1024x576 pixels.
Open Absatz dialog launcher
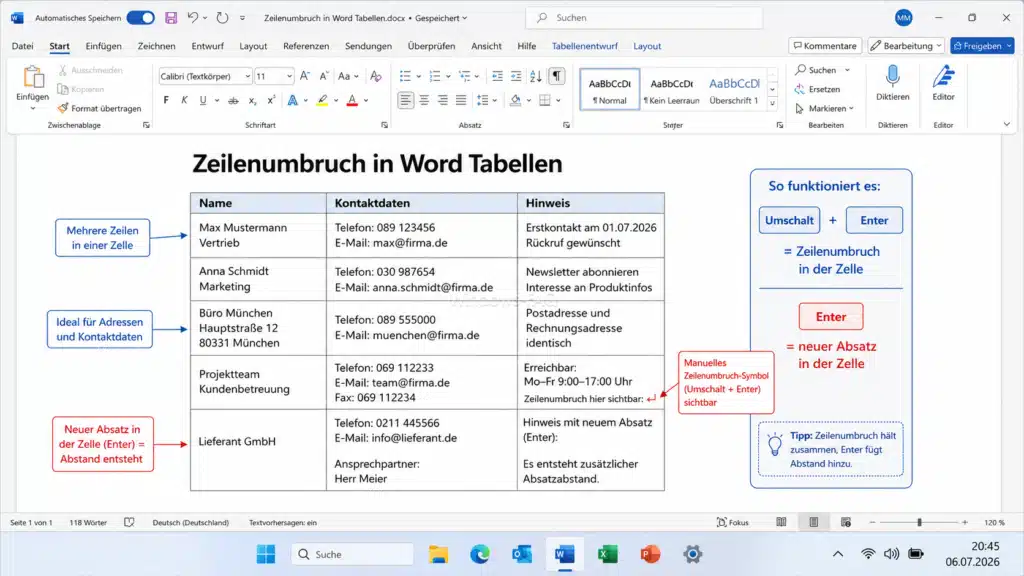(x=566, y=125)
